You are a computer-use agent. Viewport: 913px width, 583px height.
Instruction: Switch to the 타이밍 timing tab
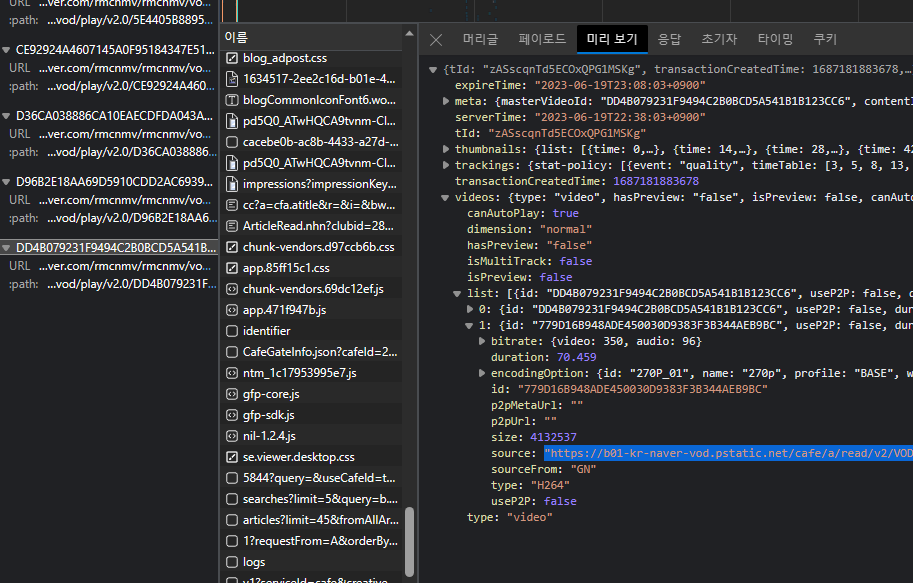(775, 39)
